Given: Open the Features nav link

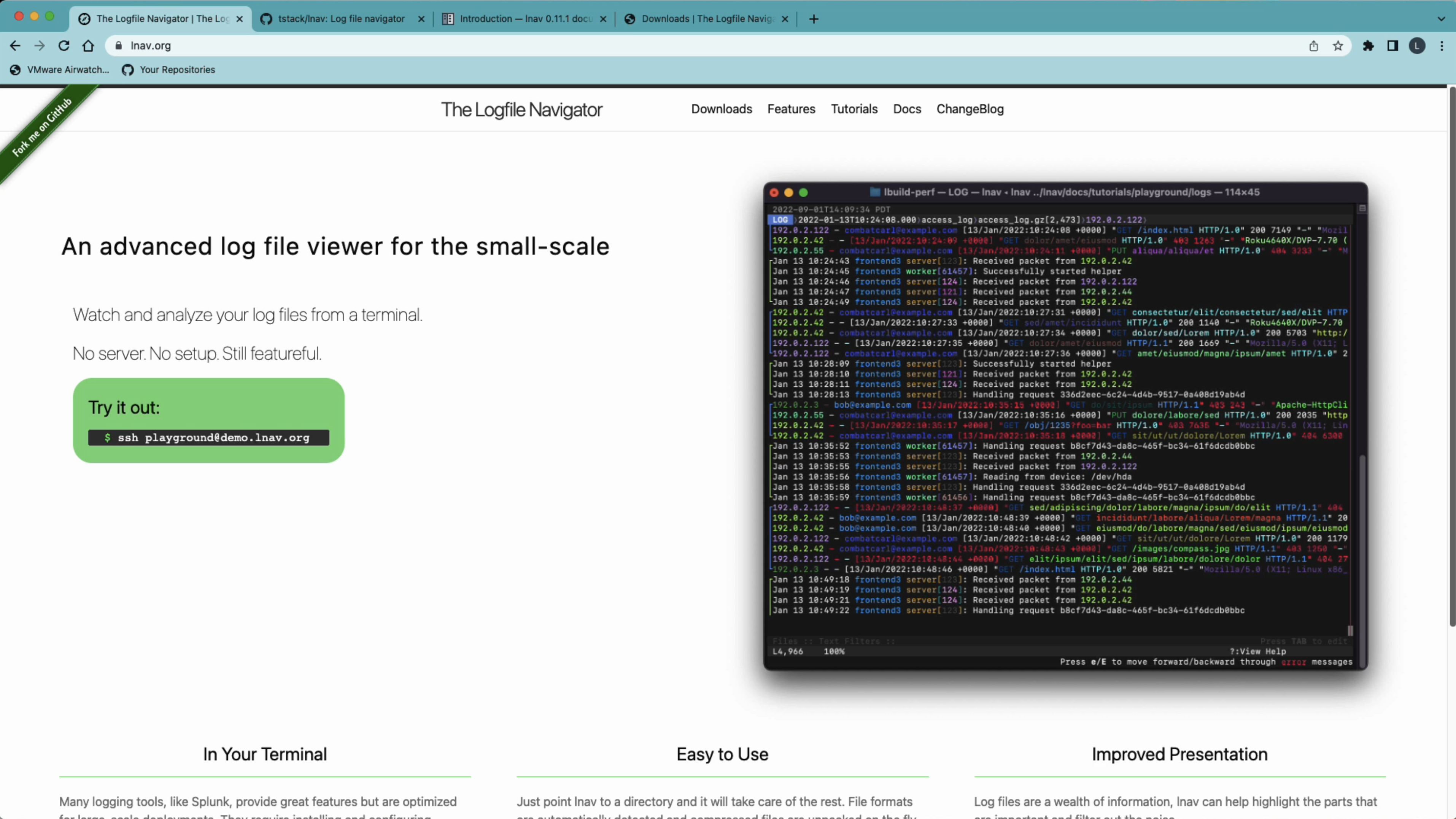Looking at the screenshot, I should tap(791, 109).
